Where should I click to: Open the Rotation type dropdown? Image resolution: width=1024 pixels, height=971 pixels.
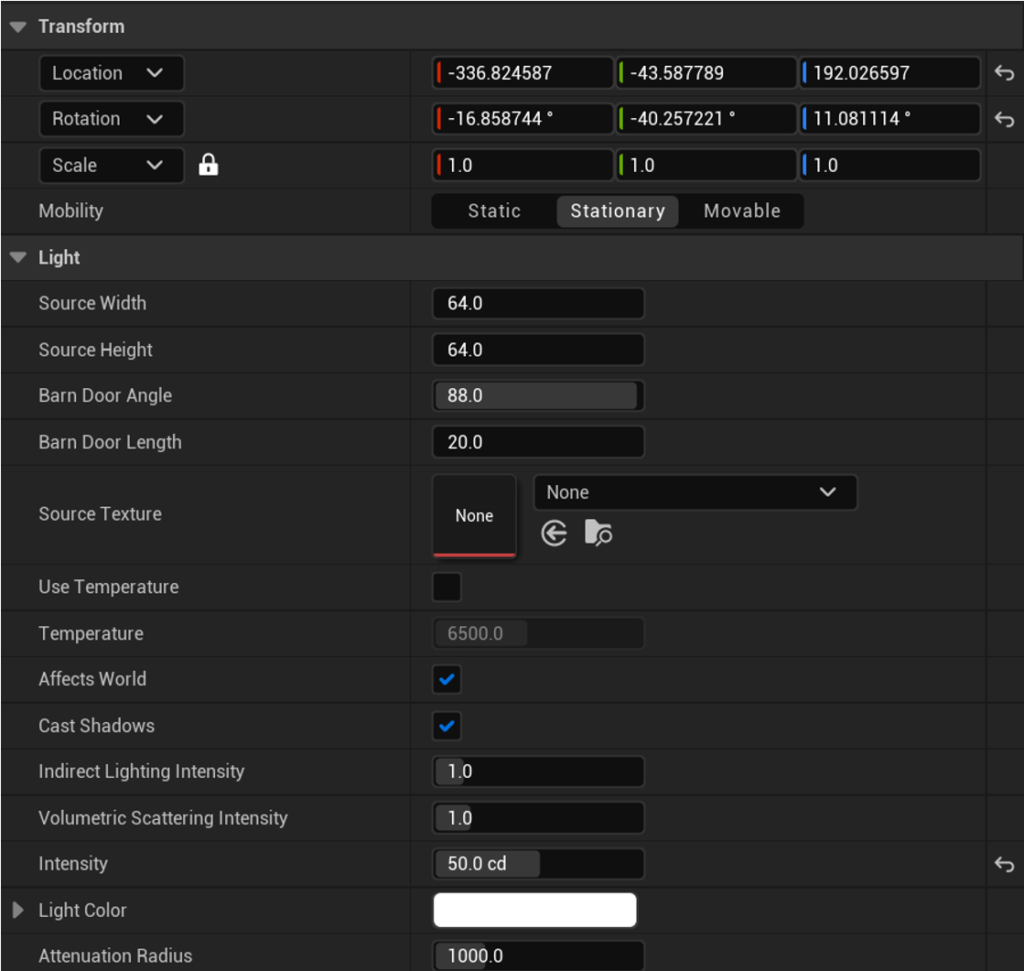click(x=111, y=119)
